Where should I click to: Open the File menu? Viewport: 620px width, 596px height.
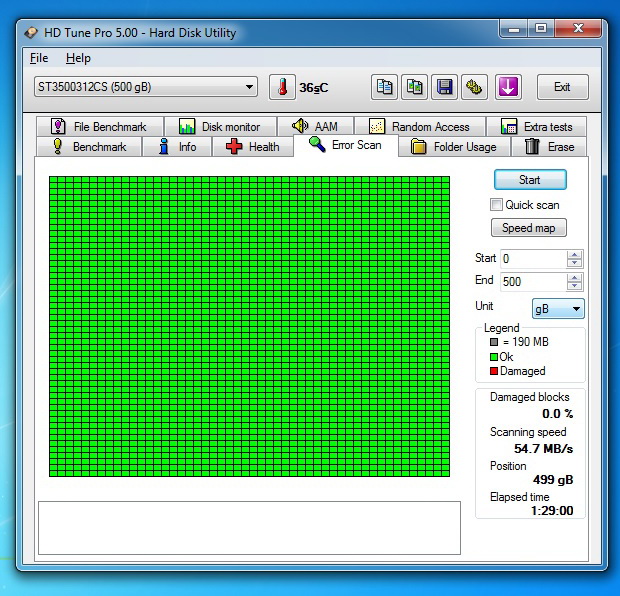tap(39, 58)
